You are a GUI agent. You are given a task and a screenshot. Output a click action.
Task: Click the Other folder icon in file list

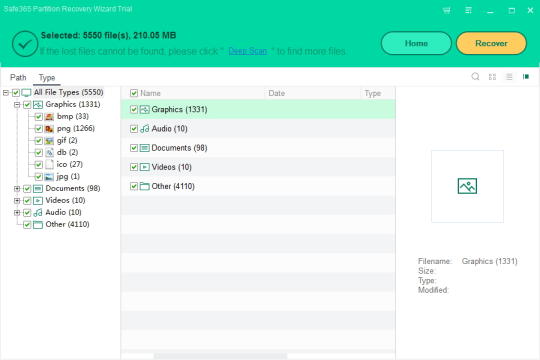[145, 186]
